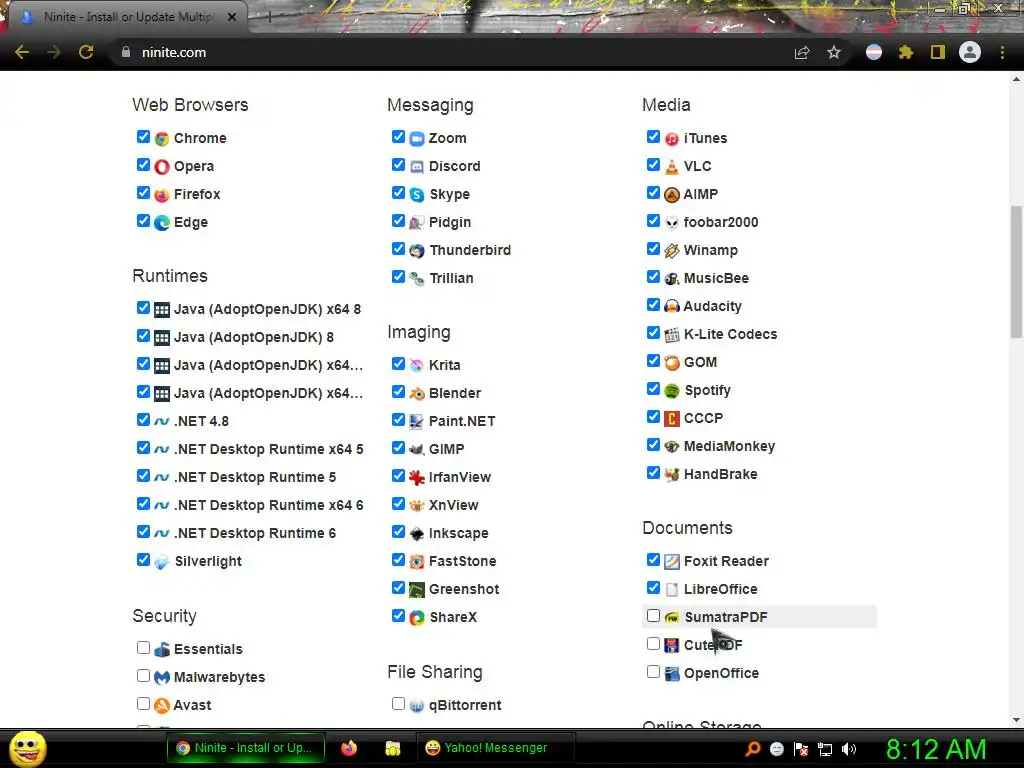The width and height of the screenshot is (1024, 768).
Task: Open the smiley start button on taskbar
Action: coord(27,748)
